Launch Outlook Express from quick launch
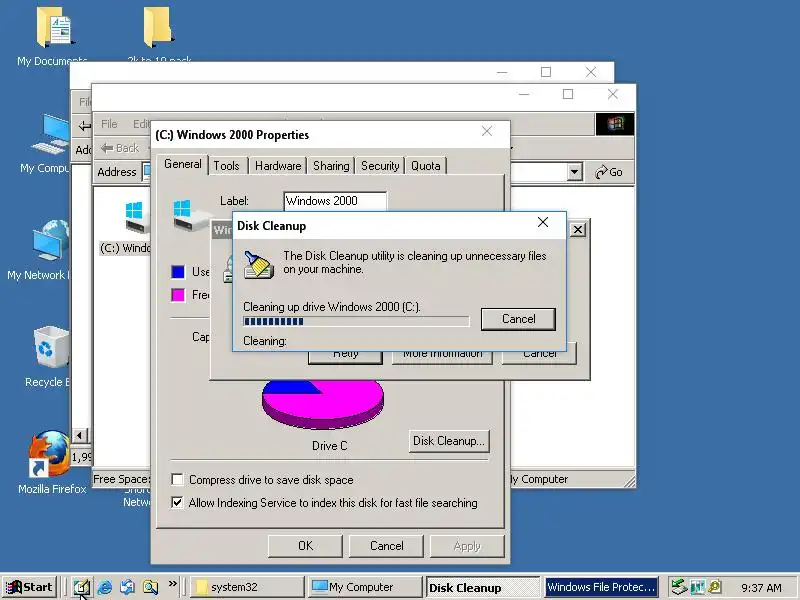This screenshot has width=800, height=600. click(x=127, y=587)
